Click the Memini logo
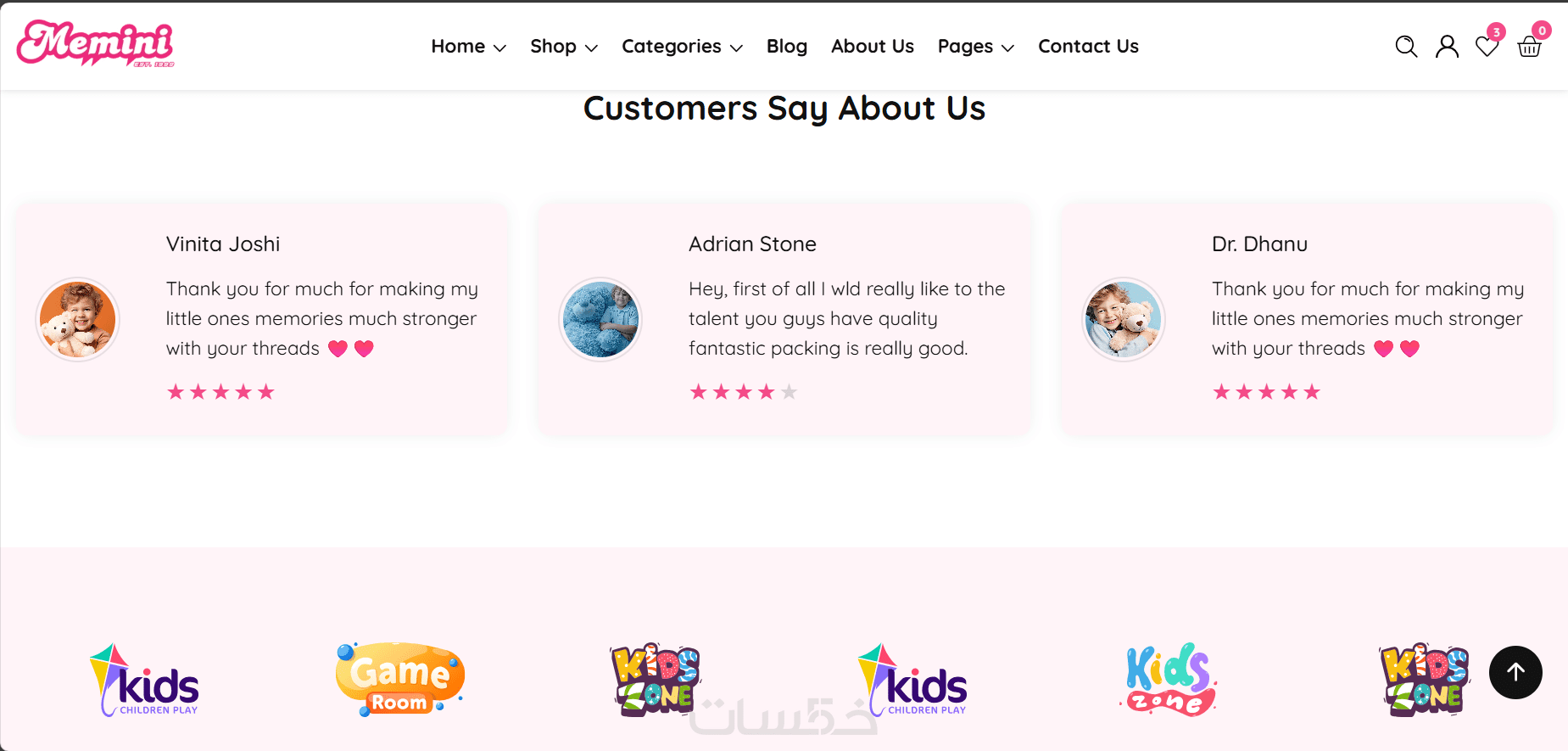The image size is (1568, 751). coord(96,43)
